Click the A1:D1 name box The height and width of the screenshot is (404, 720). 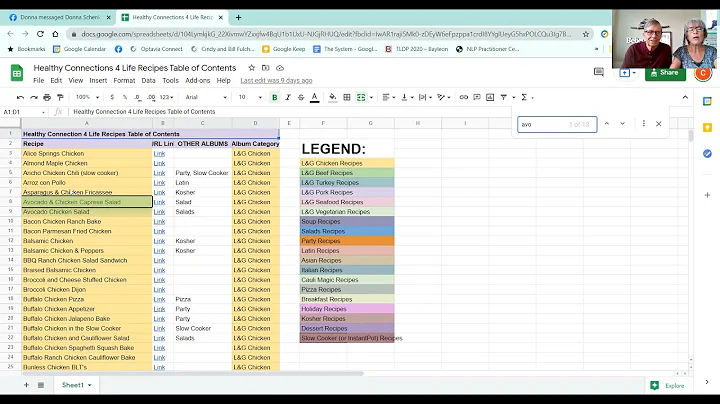24,112
